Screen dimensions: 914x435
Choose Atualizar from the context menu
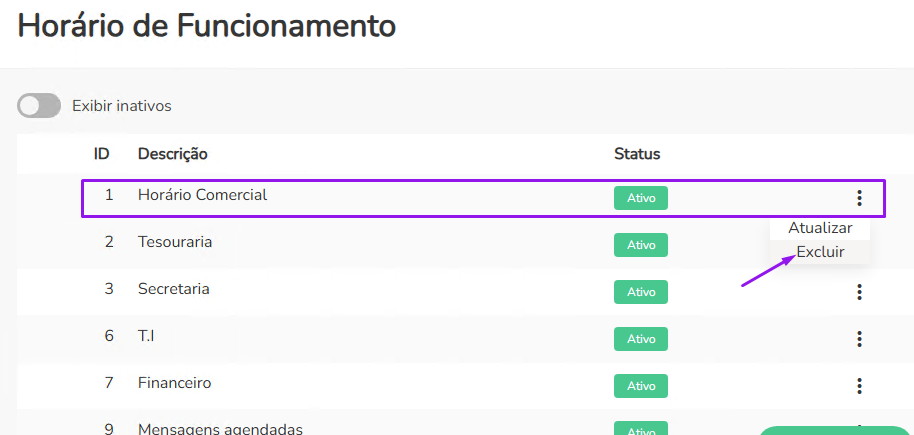820,228
